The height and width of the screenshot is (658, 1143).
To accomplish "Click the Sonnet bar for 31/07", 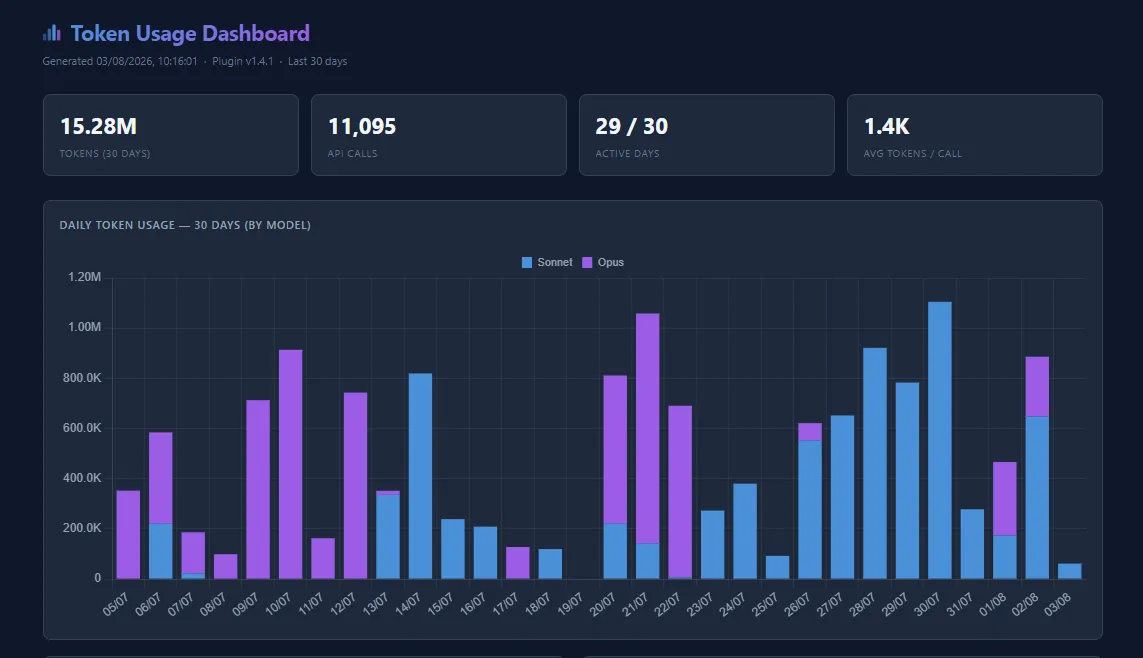I will [x=972, y=544].
